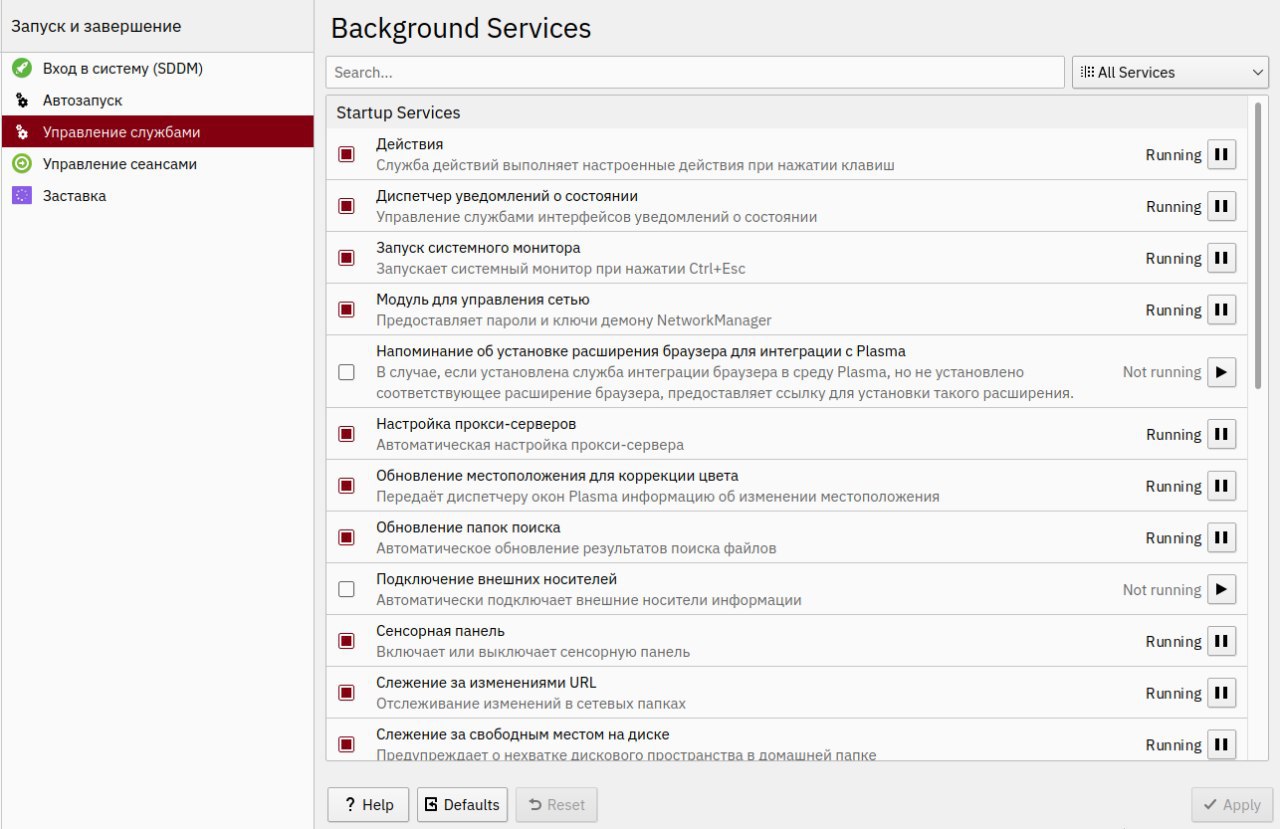
Task: Uncheck Диспетчер уведомлений о состоянии checkbox
Action: pyautogui.click(x=346, y=206)
